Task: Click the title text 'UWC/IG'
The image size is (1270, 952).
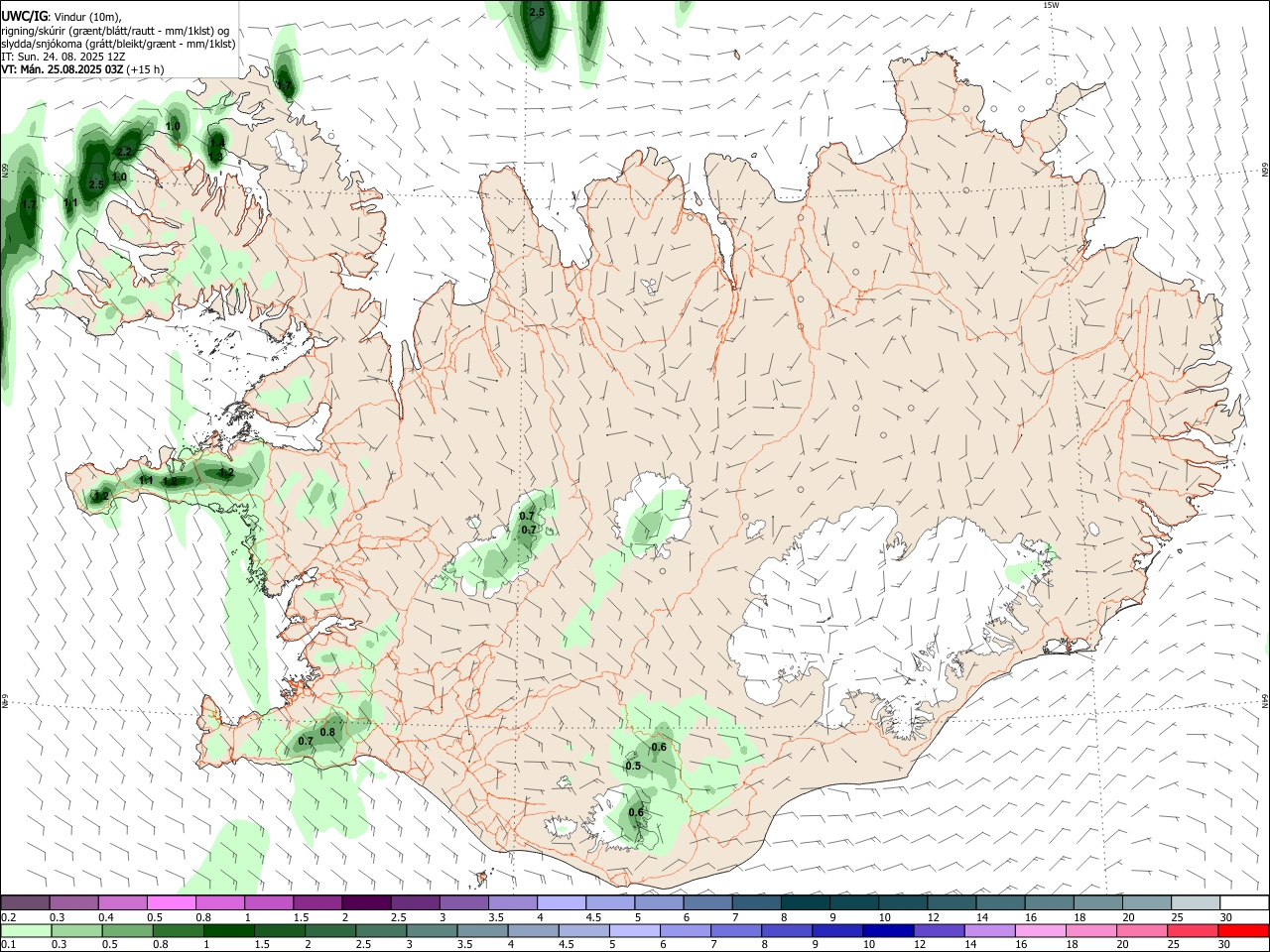Action: [x=24, y=17]
